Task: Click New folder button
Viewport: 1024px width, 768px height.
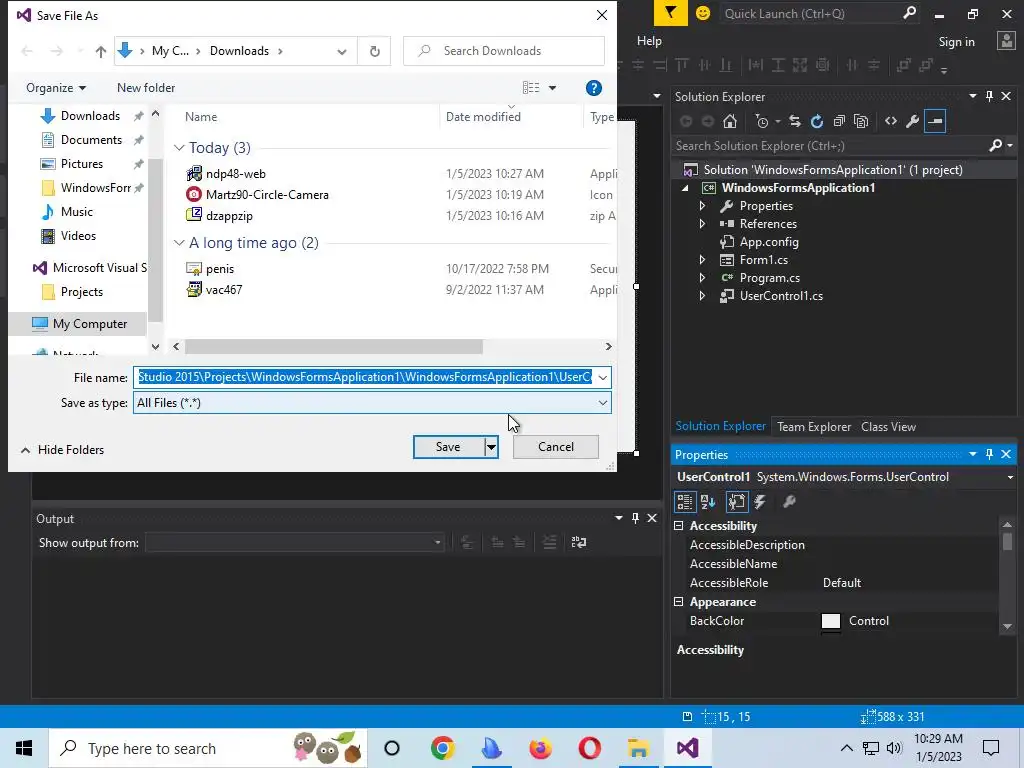Action: point(146,88)
